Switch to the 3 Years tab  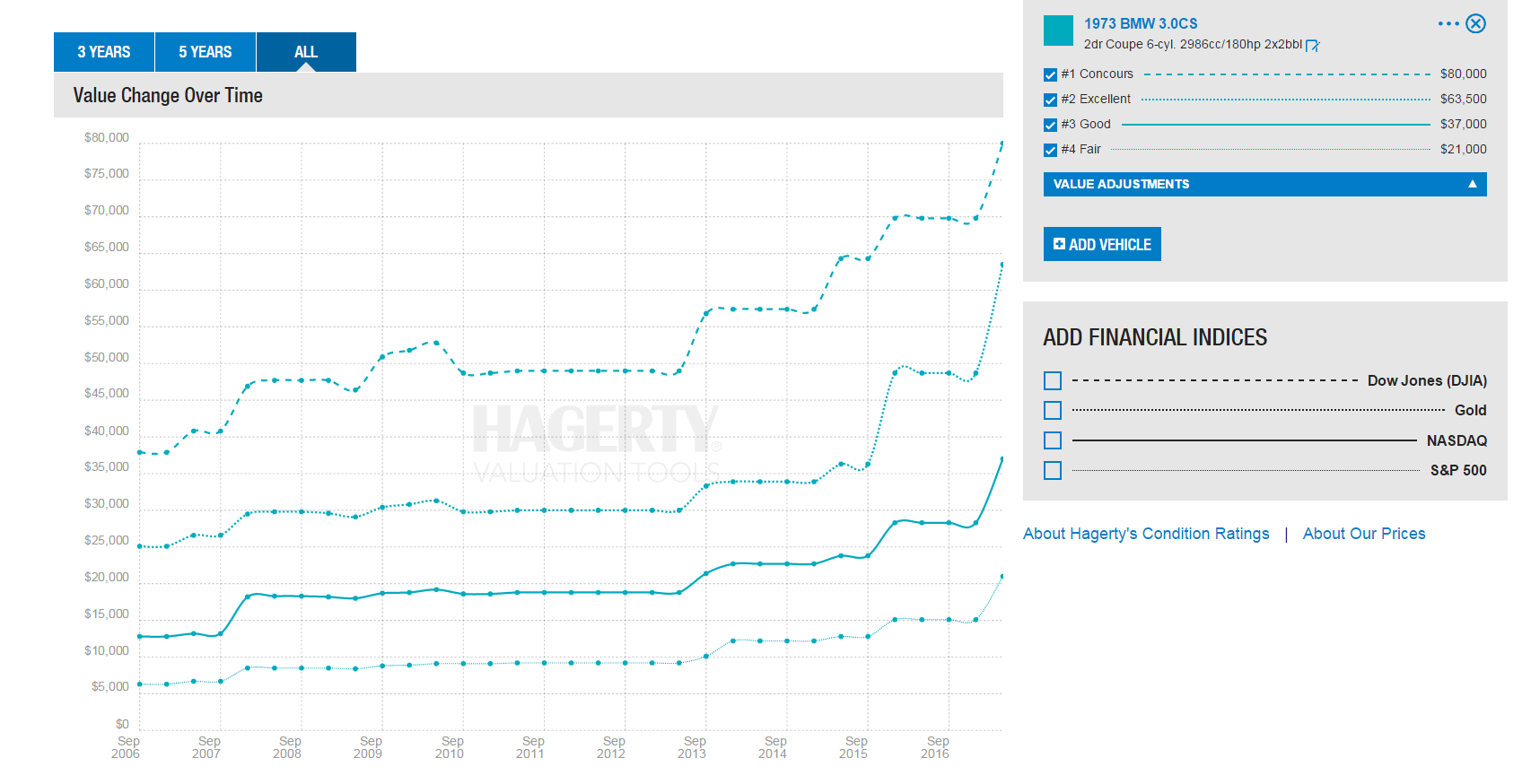[104, 52]
